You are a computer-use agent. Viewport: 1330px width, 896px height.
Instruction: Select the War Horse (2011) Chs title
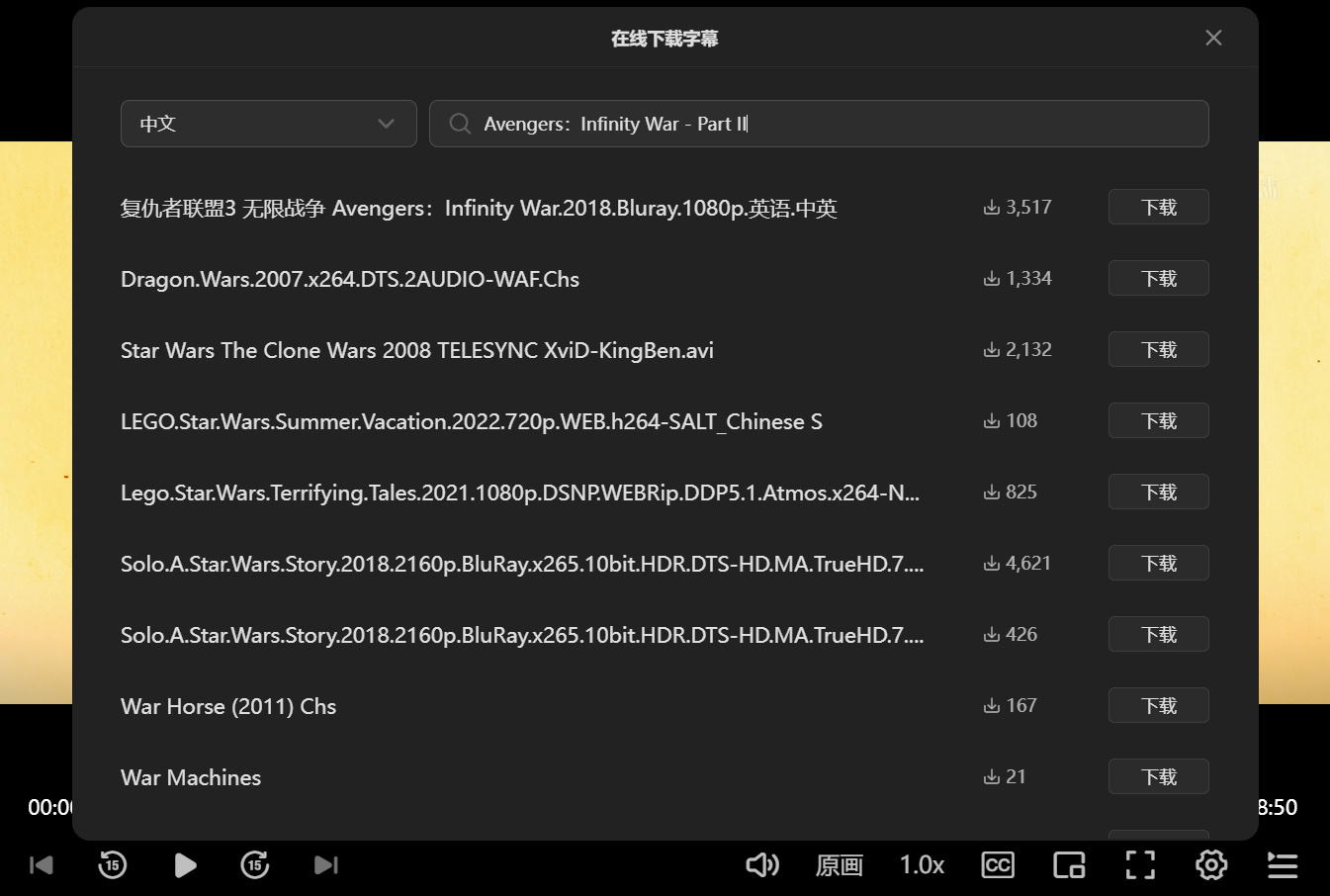[x=228, y=706]
